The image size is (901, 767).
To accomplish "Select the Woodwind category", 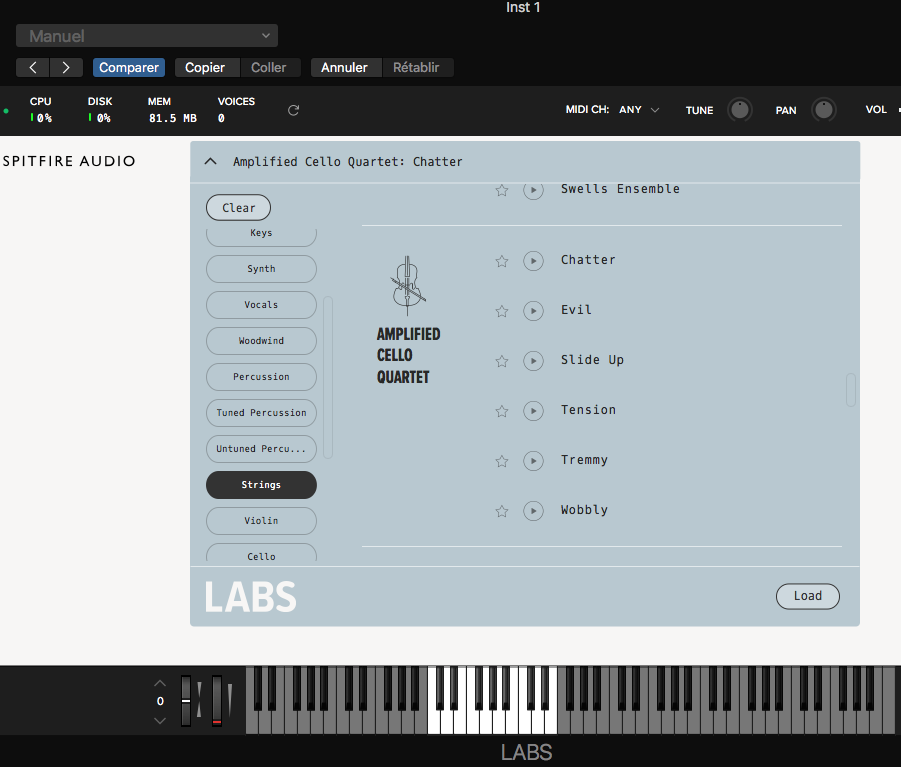I will pos(260,340).
